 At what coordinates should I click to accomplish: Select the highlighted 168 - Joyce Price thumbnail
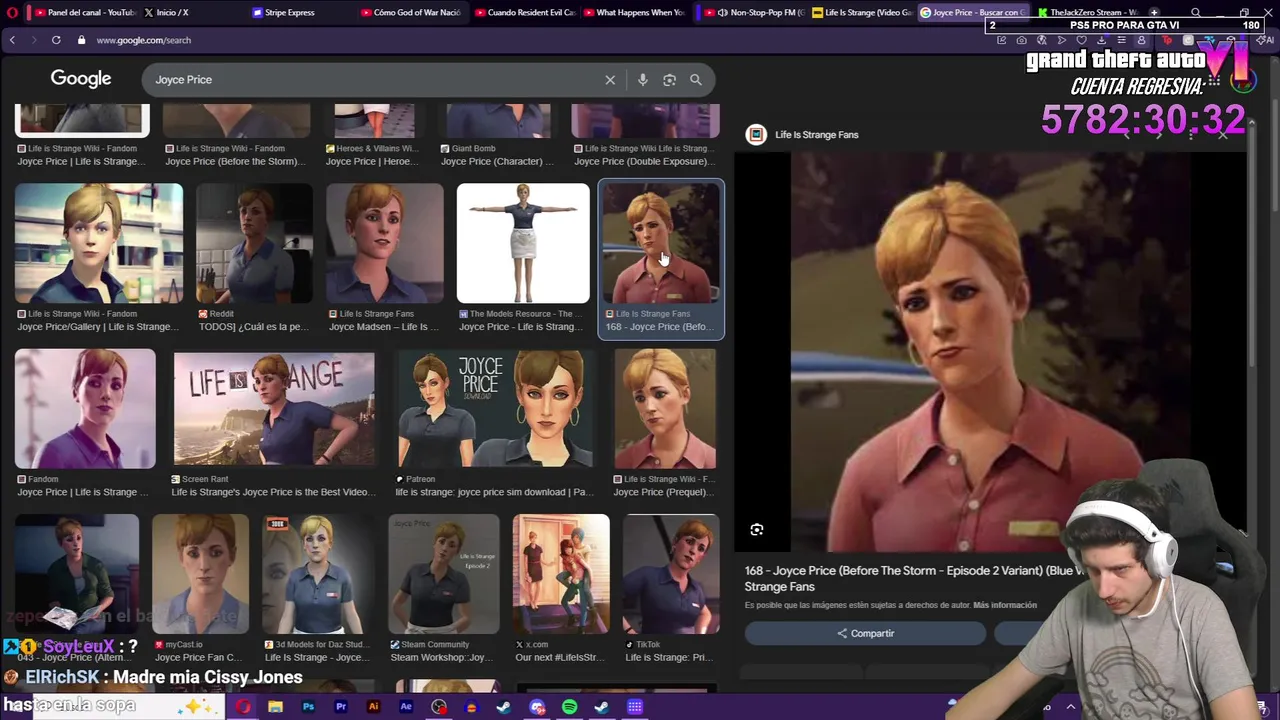click(661, 243)
